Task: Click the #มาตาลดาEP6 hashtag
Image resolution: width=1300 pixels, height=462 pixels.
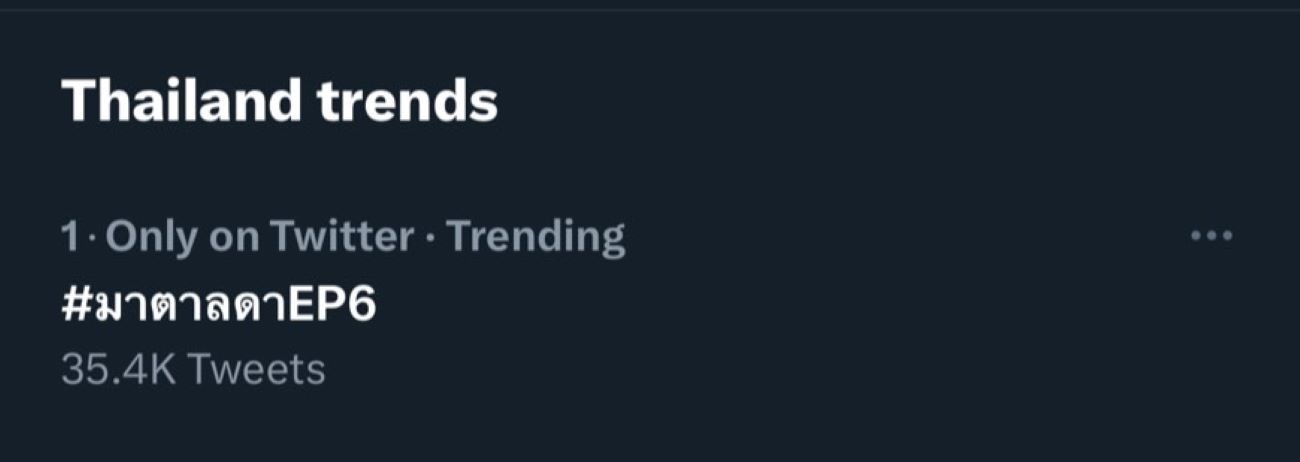Action: 218,306
